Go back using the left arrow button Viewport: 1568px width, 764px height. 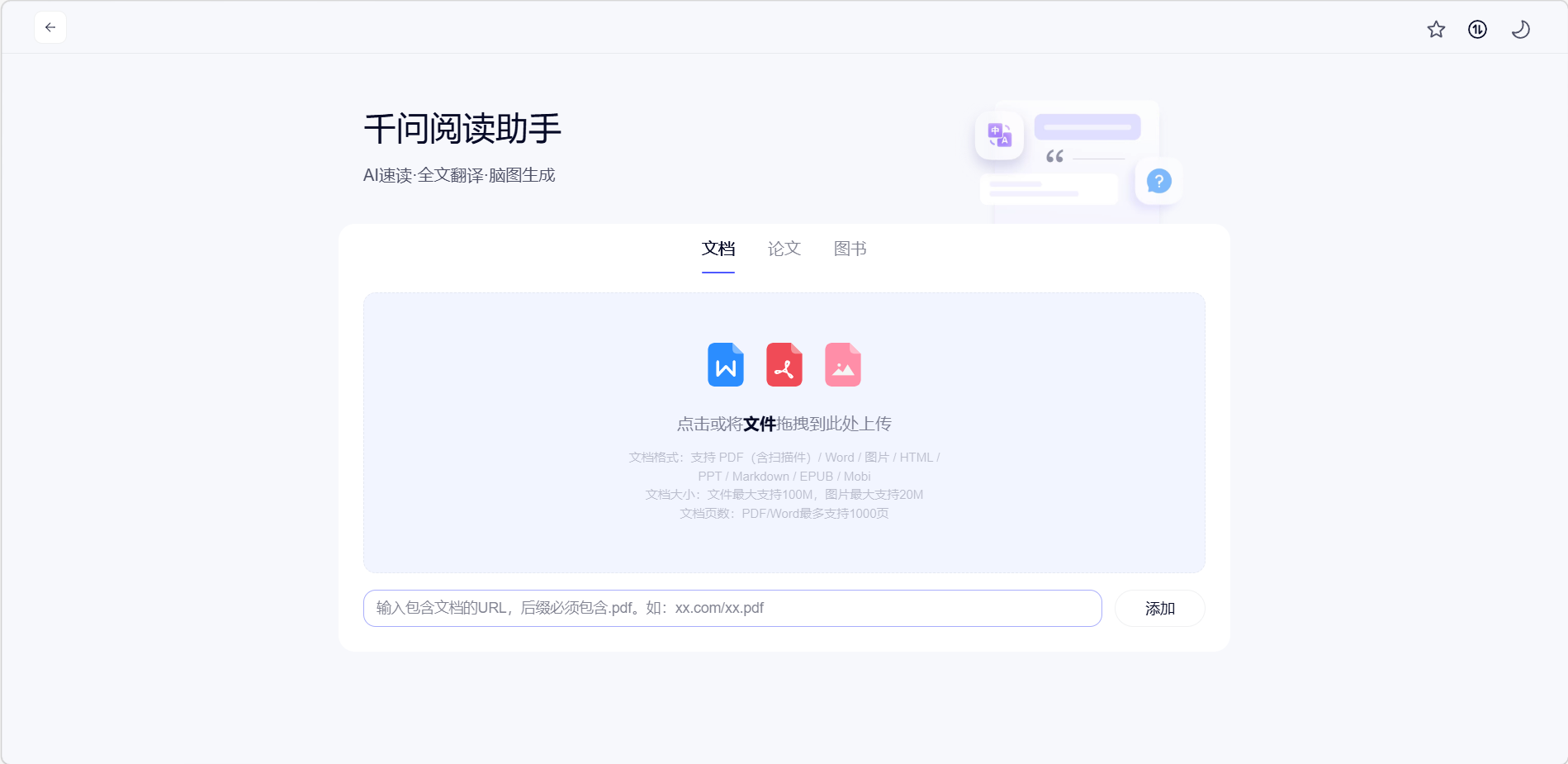tap(50, 27)
